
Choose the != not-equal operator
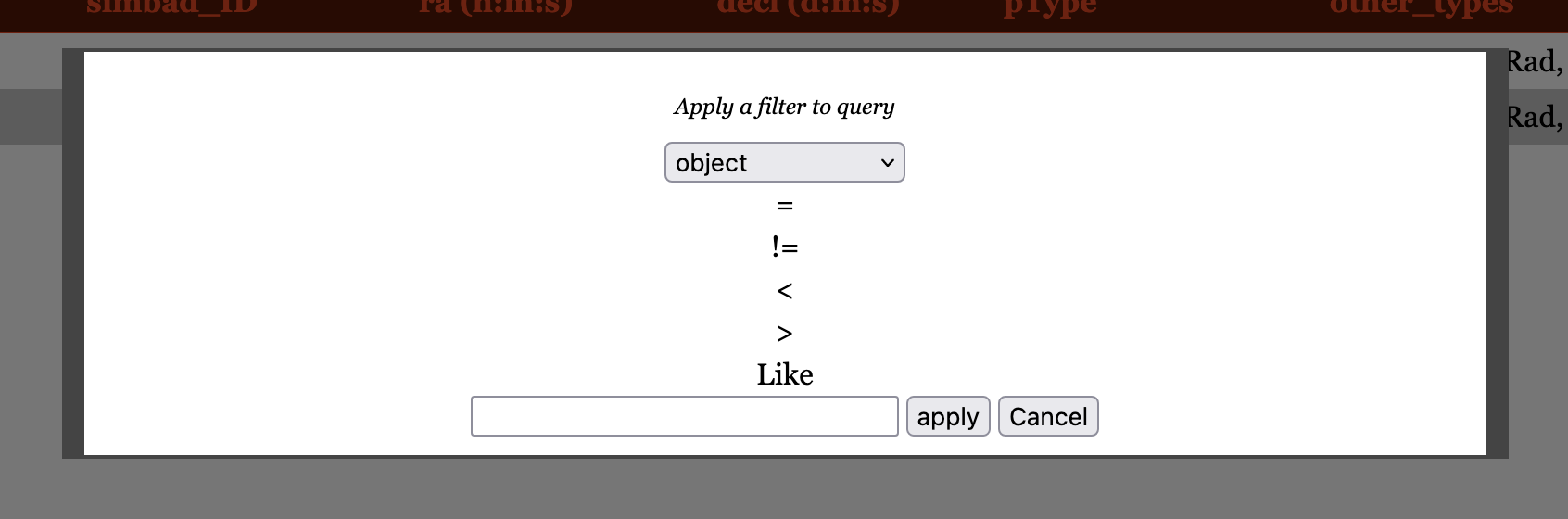point(784,247)
